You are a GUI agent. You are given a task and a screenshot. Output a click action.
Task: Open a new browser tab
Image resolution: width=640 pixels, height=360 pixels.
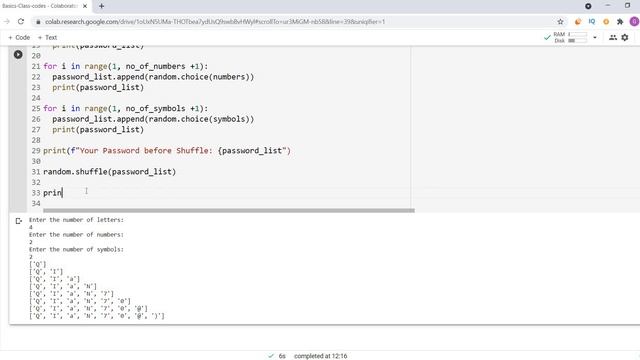(101, 6)
